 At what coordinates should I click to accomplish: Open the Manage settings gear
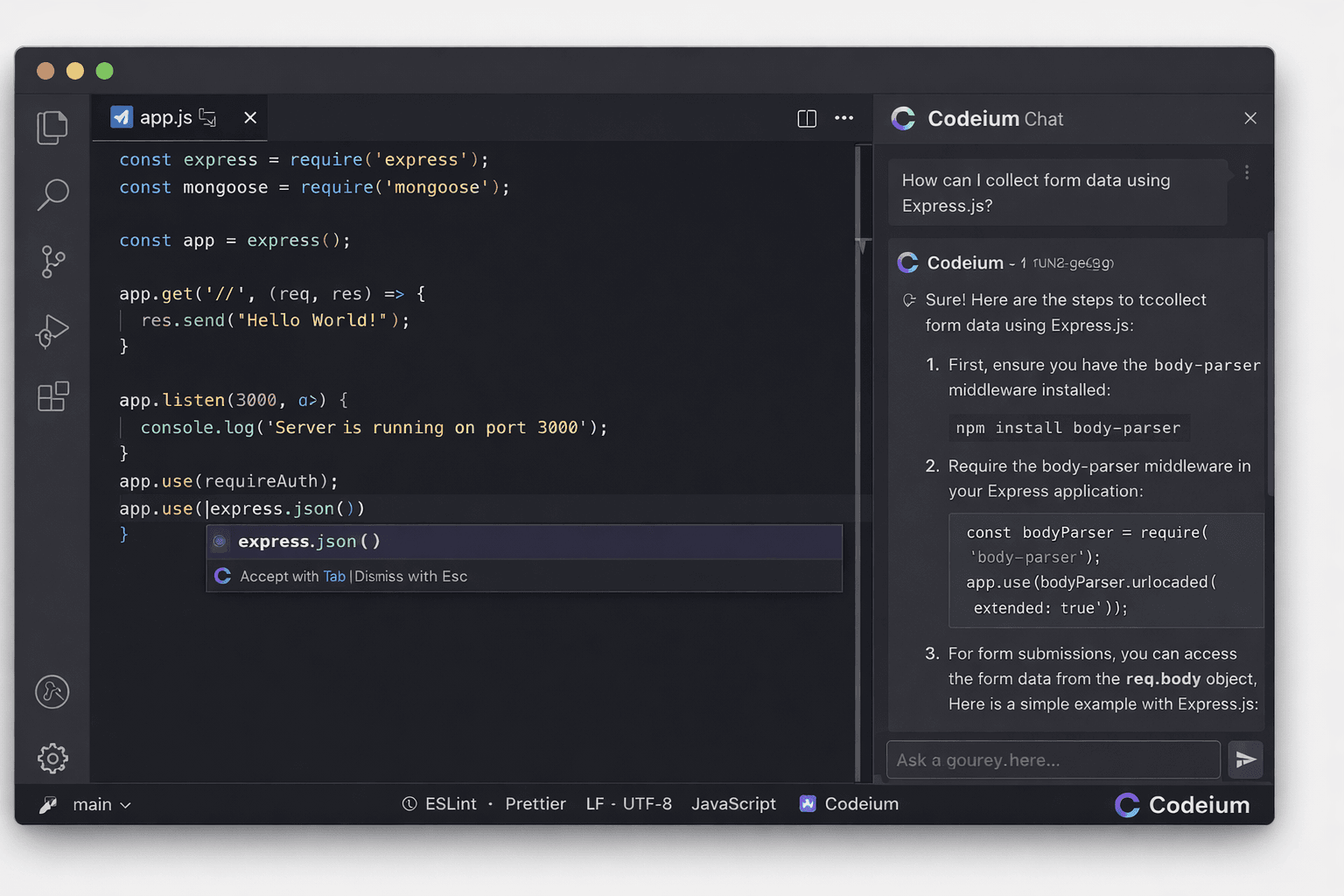(52, 758)
